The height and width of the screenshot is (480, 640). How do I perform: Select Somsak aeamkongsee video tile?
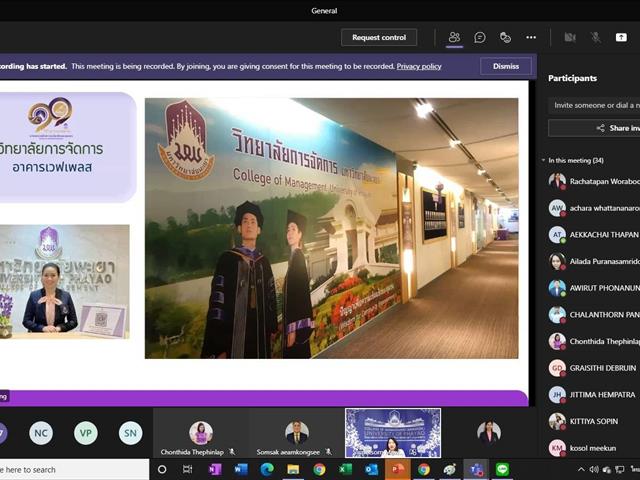click(296, 433)
